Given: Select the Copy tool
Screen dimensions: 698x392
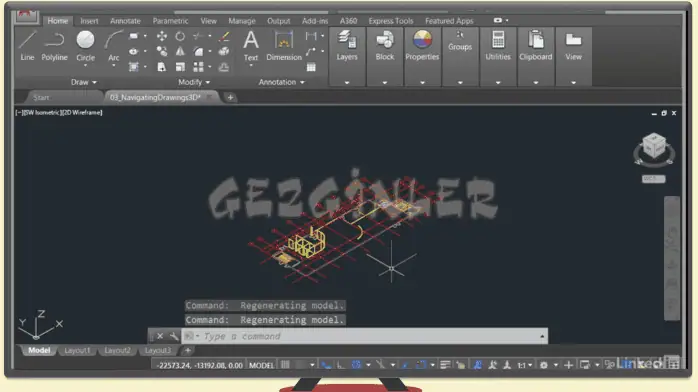Looking at the screenshot, I should (162, 52).
